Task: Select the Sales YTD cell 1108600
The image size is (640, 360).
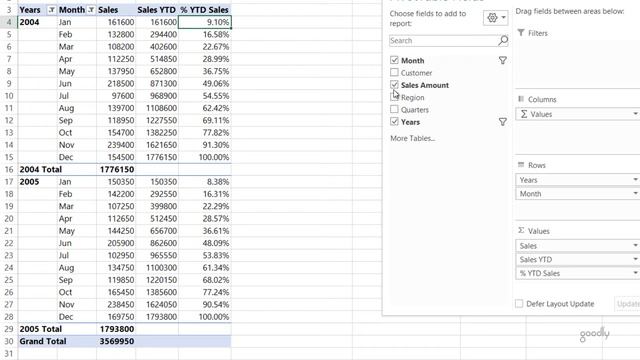Action: tap(157, 108)
